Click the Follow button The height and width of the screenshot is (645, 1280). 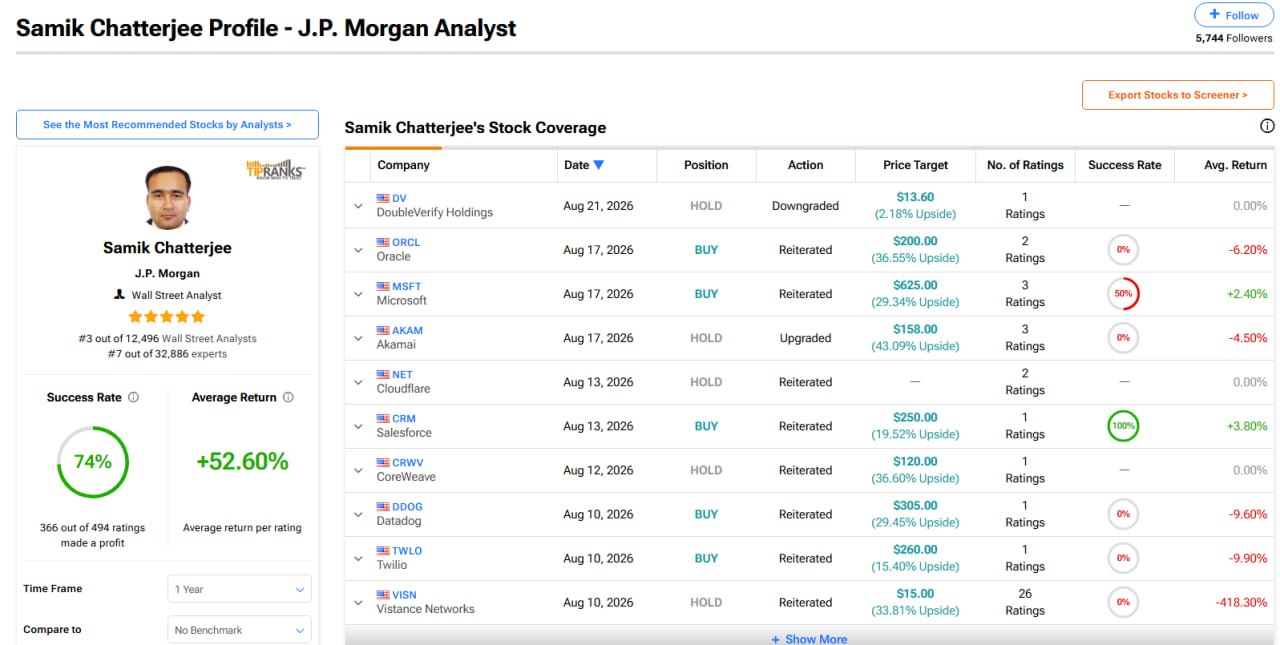1234,15
